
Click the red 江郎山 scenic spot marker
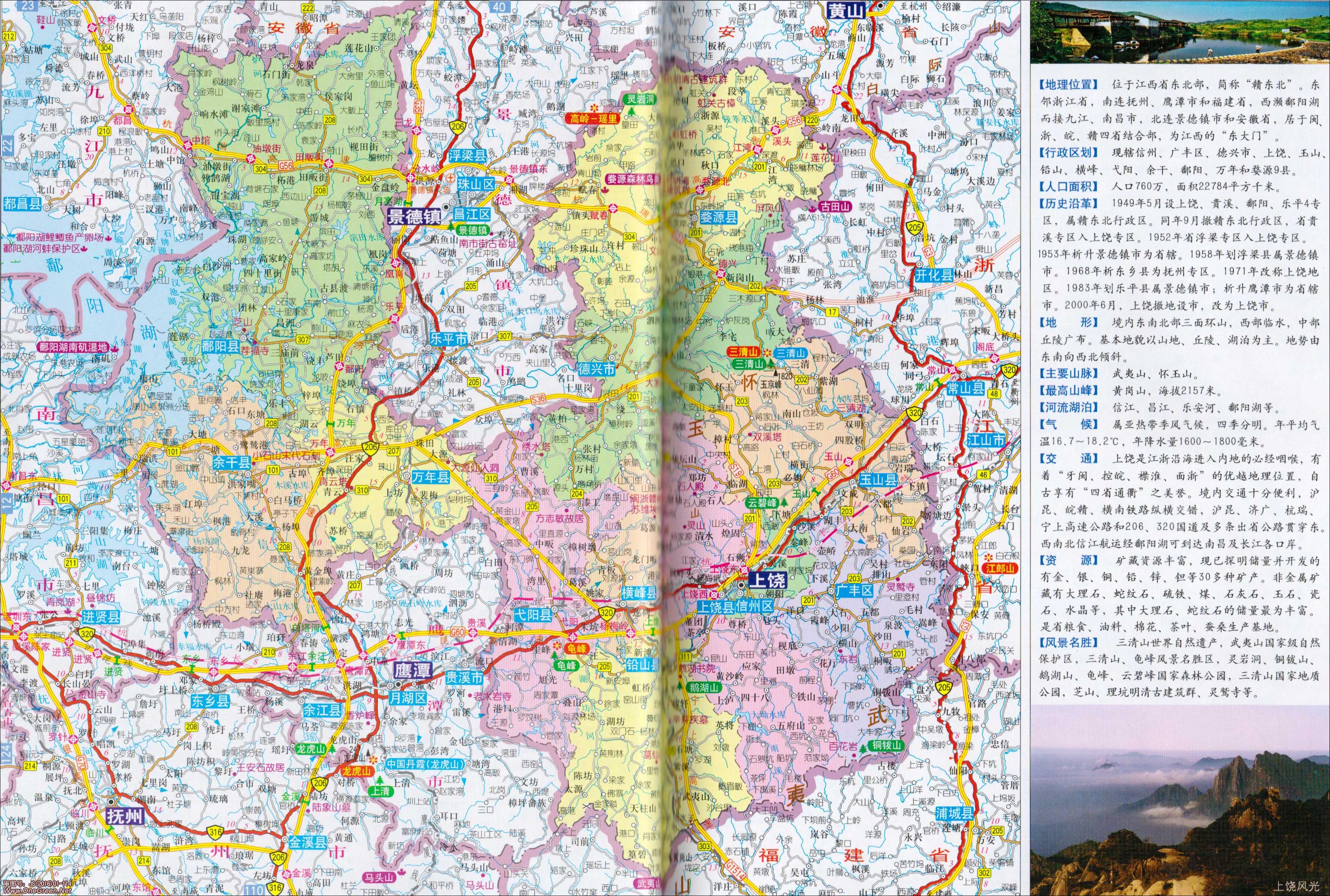(1001, 568)
